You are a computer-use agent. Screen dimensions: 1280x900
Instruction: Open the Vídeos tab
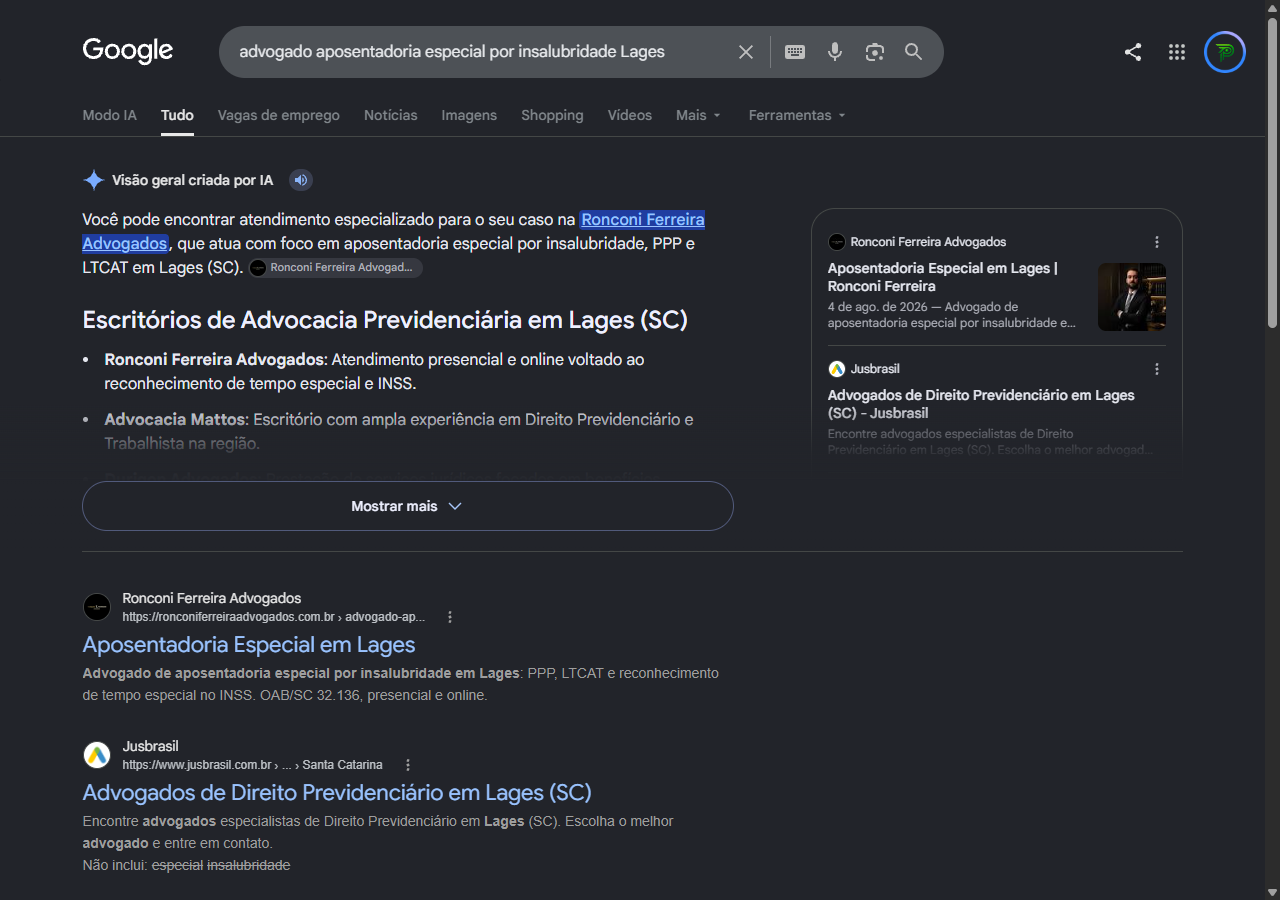coord(630,115)
